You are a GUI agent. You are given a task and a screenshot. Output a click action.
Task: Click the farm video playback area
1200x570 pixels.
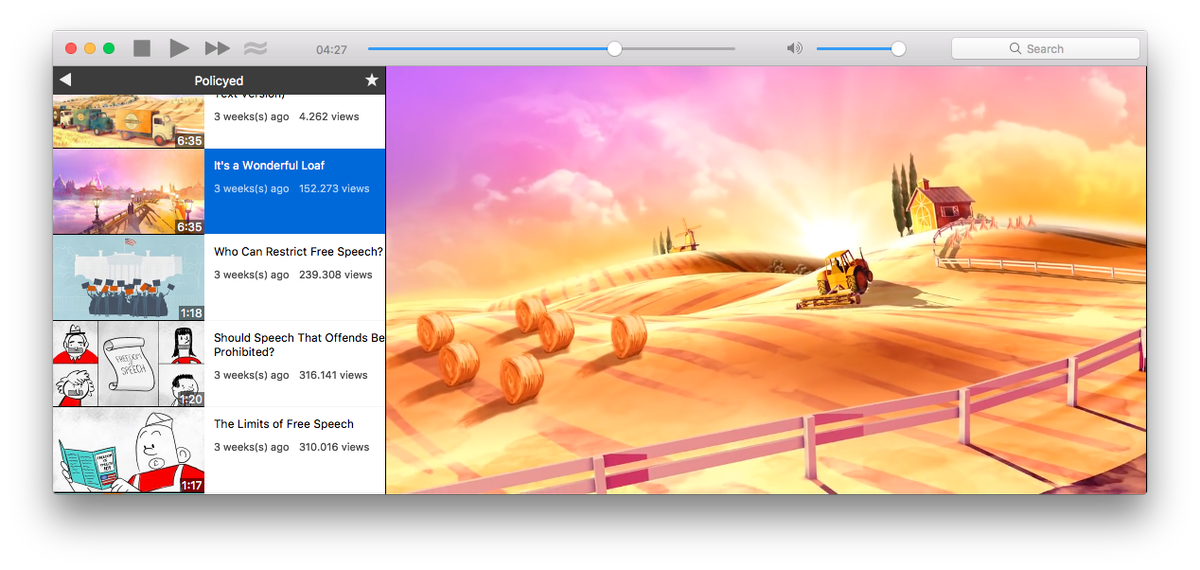tap(766, 280)
